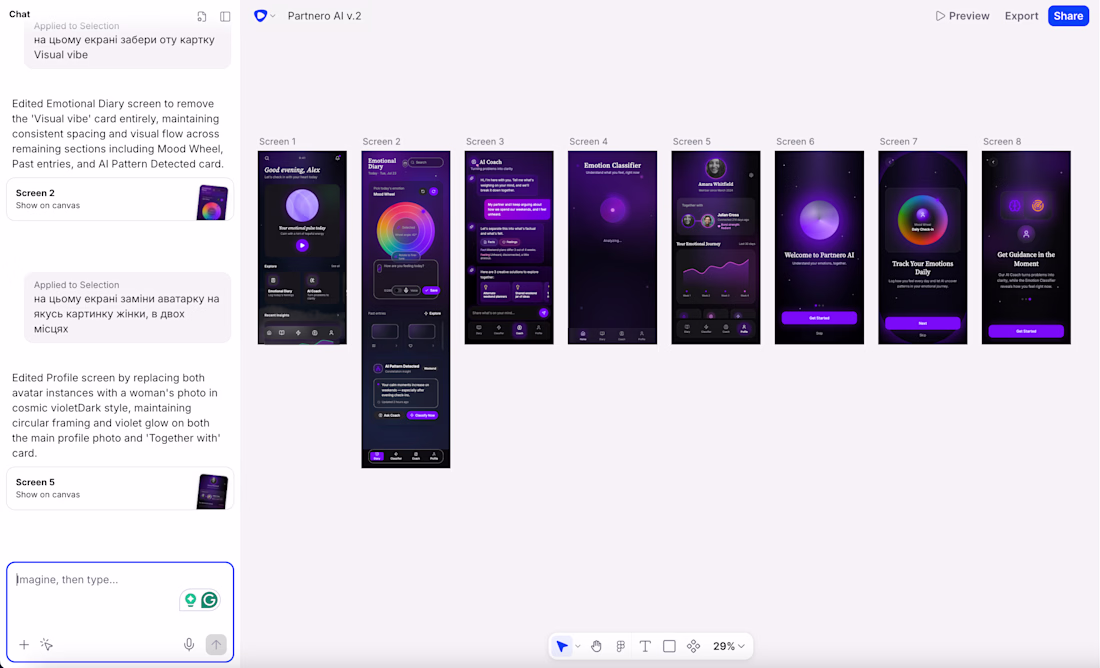Toggle the sidebar panel icon
Image resolution: width=1100 pixels, height=668 pixels.
[225, 16]
